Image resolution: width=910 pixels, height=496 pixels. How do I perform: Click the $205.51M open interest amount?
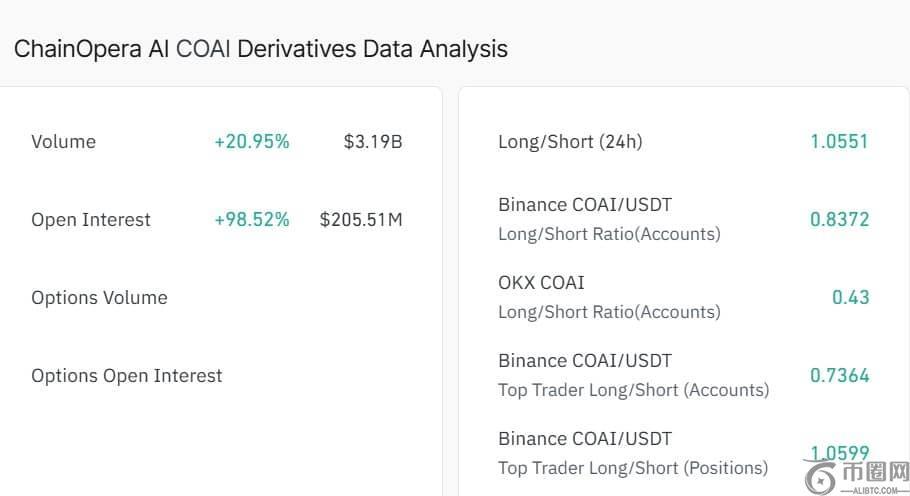(x=361, y=220)
